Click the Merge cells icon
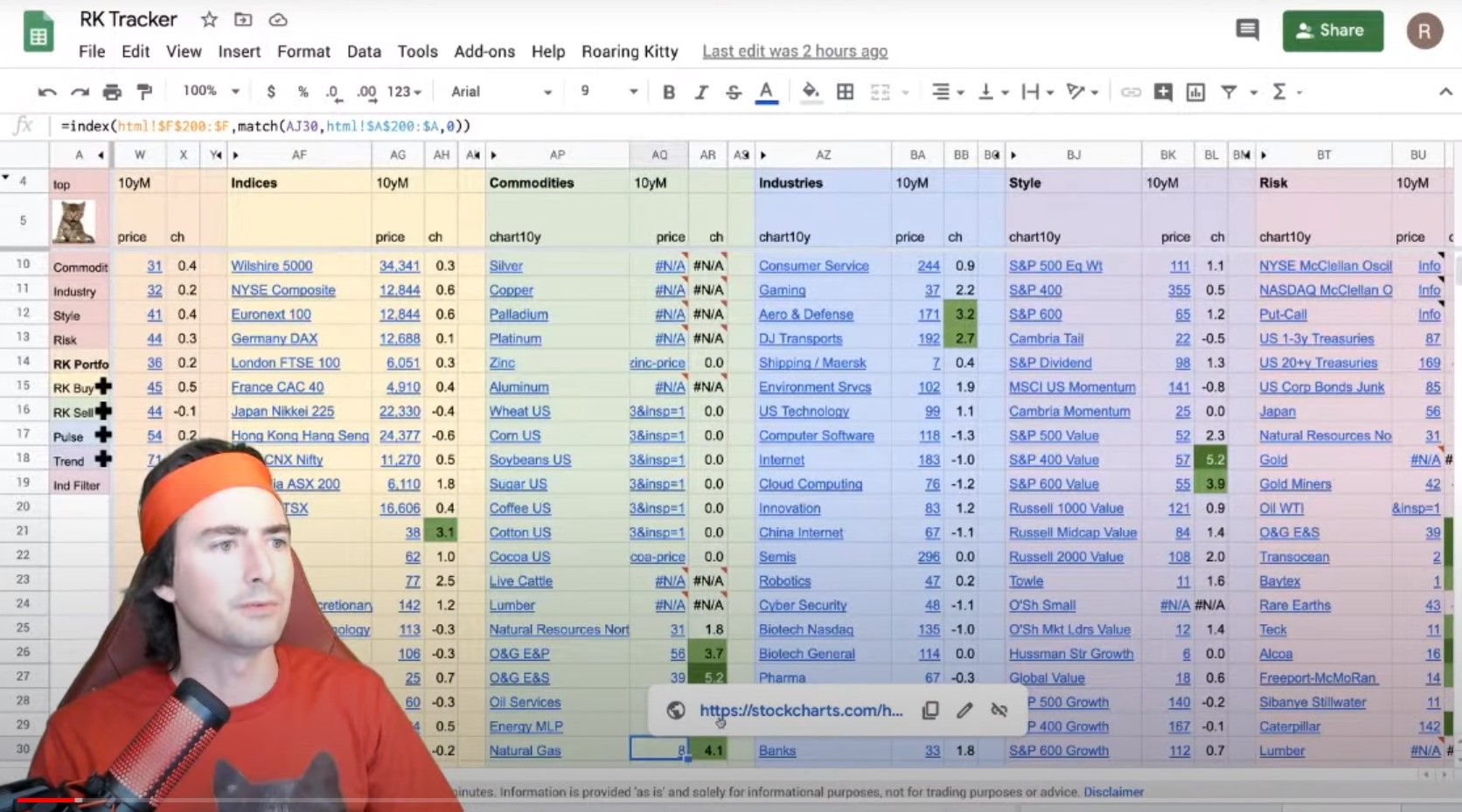Viewport: 1462px width, 812px height. 880,92
